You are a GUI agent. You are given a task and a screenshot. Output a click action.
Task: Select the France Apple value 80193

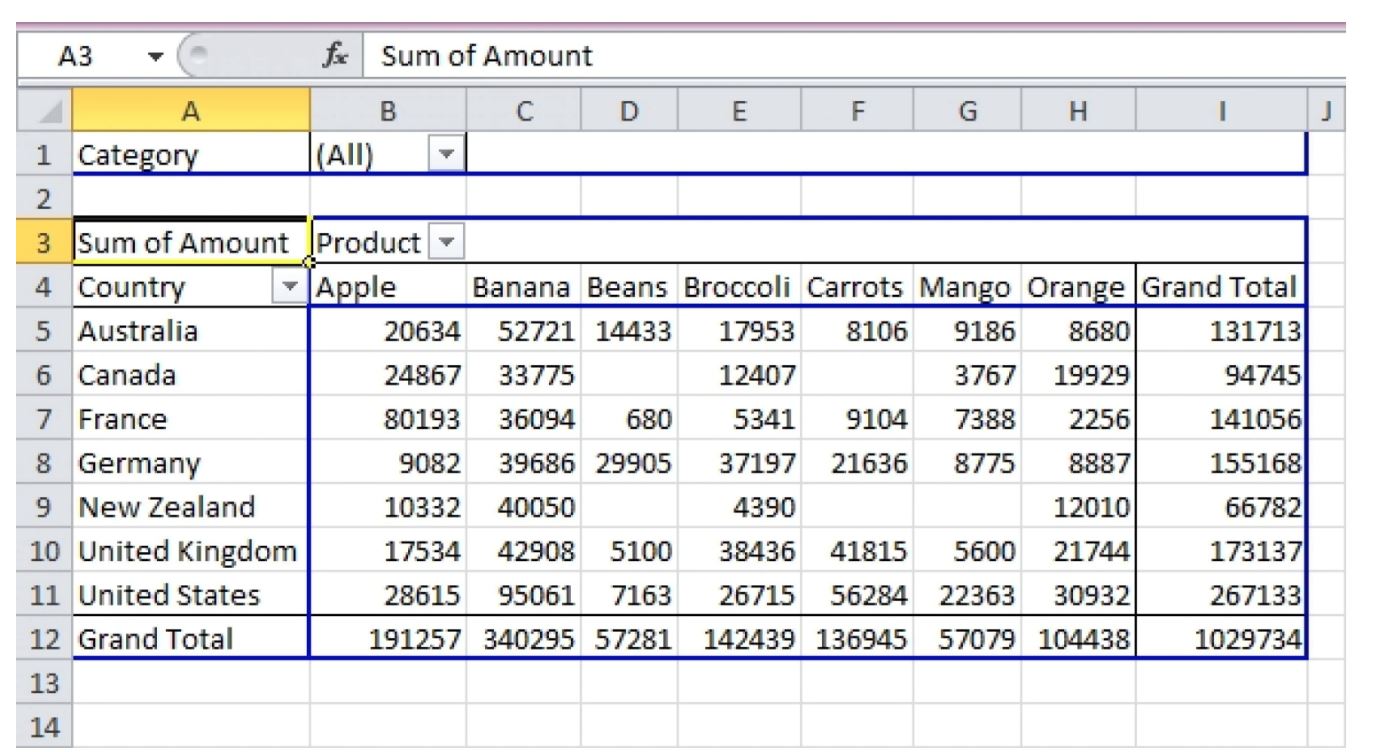click(388, 419)
